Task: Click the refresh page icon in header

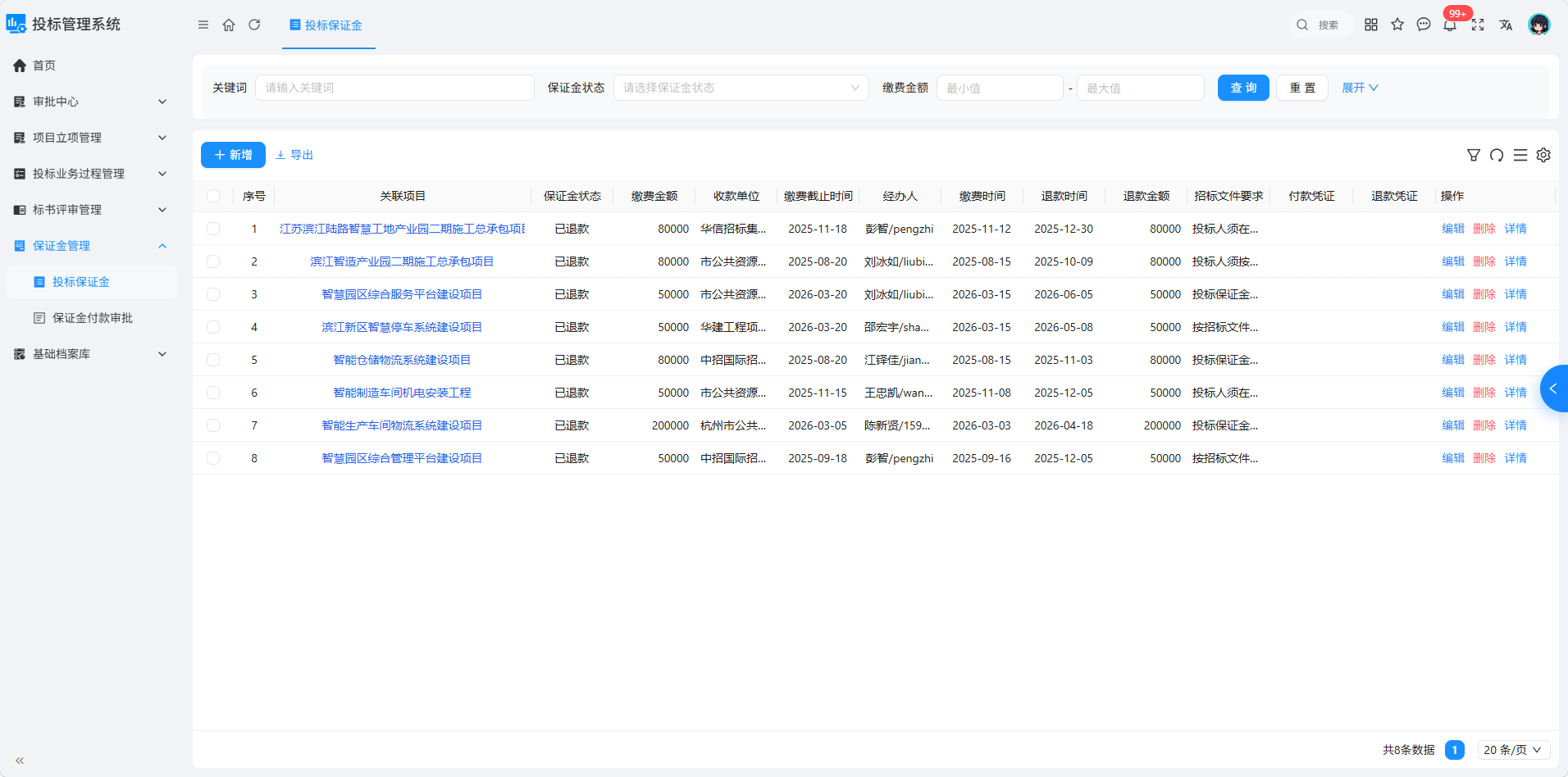Action: tap(254, 25)
